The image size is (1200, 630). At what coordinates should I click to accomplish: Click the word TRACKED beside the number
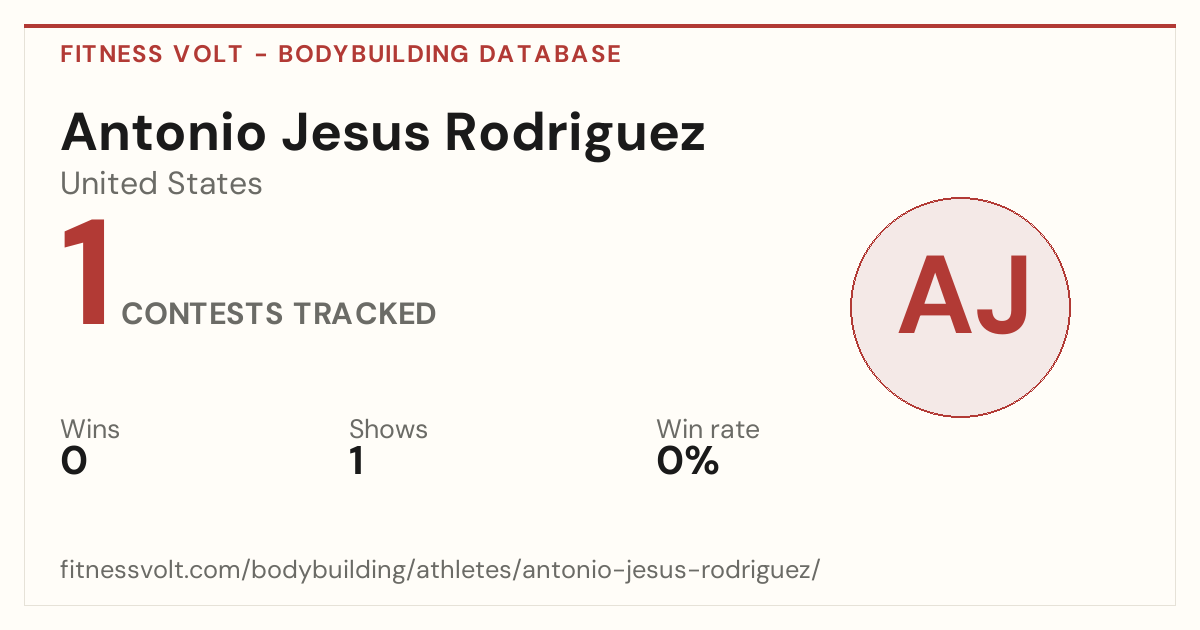[365, 314]
